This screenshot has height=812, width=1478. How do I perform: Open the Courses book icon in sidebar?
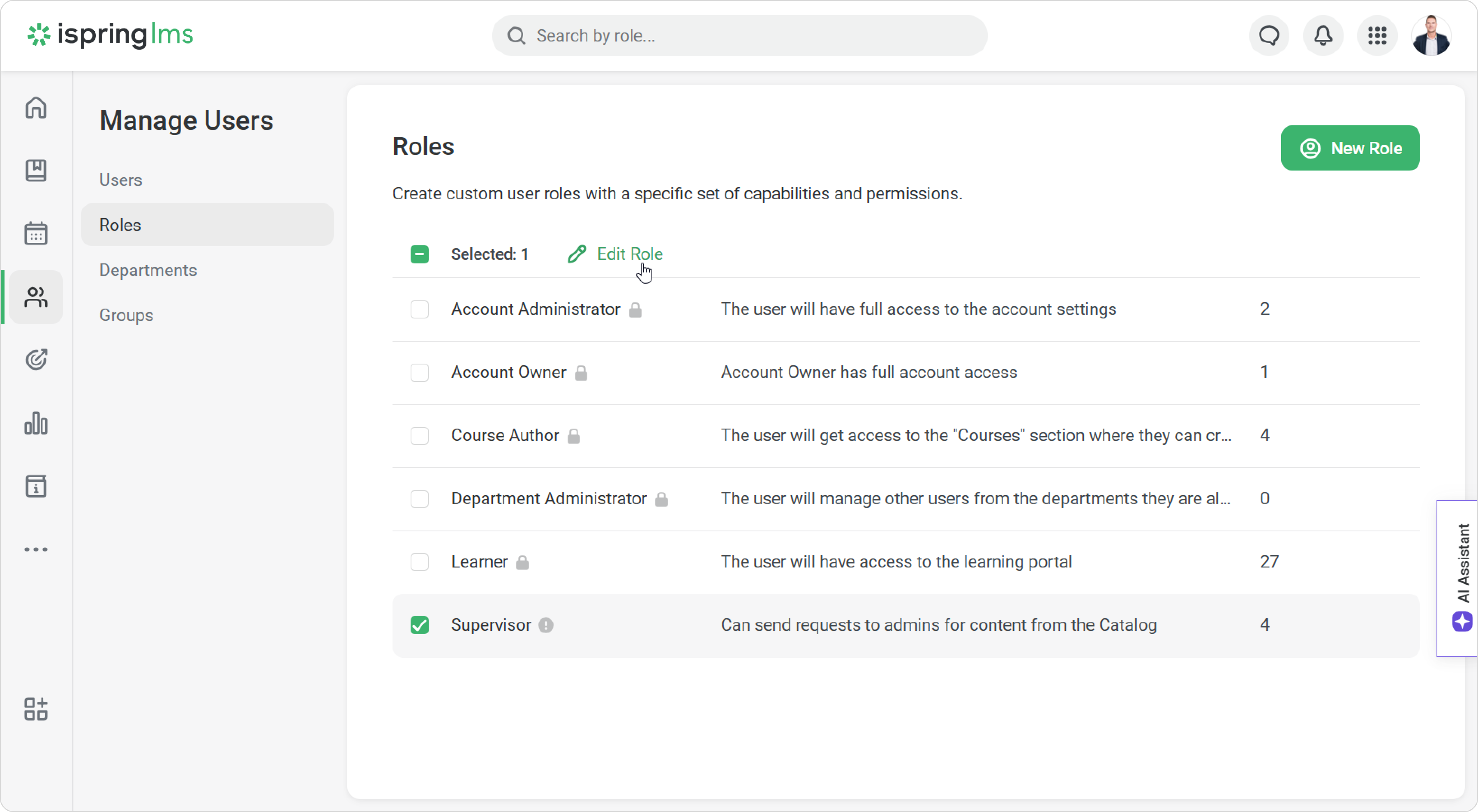pos(36,171)
